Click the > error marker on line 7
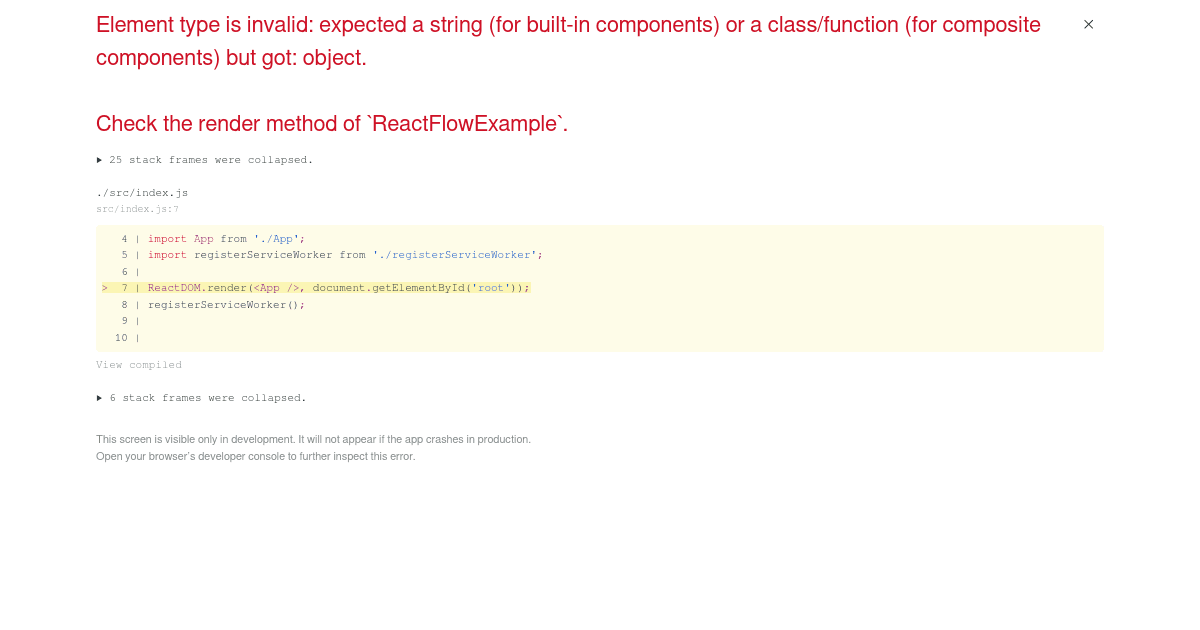 [105, 288]
